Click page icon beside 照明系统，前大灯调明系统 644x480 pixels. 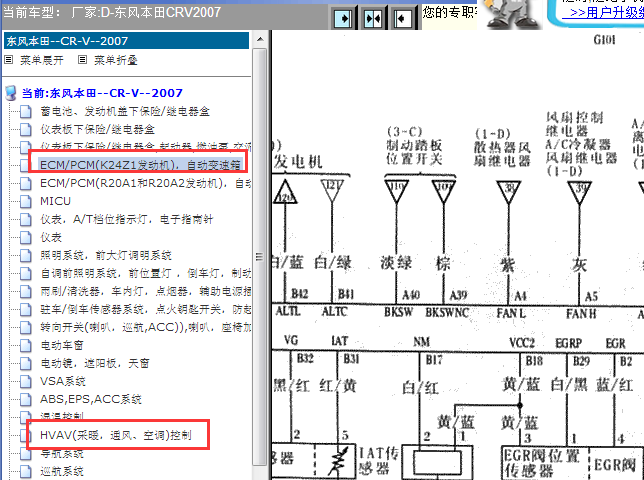[25, 255]
